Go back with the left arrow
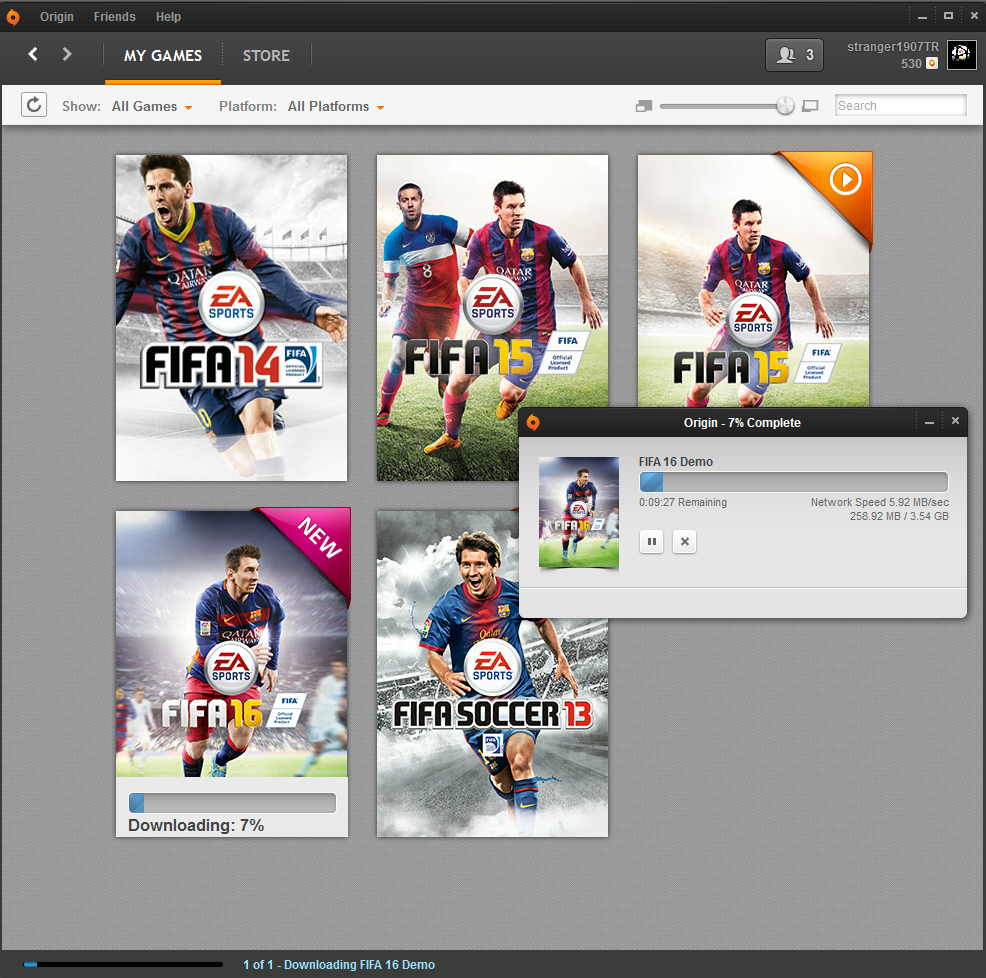Viewport: 986px width, 978px height. pos(33,55)
